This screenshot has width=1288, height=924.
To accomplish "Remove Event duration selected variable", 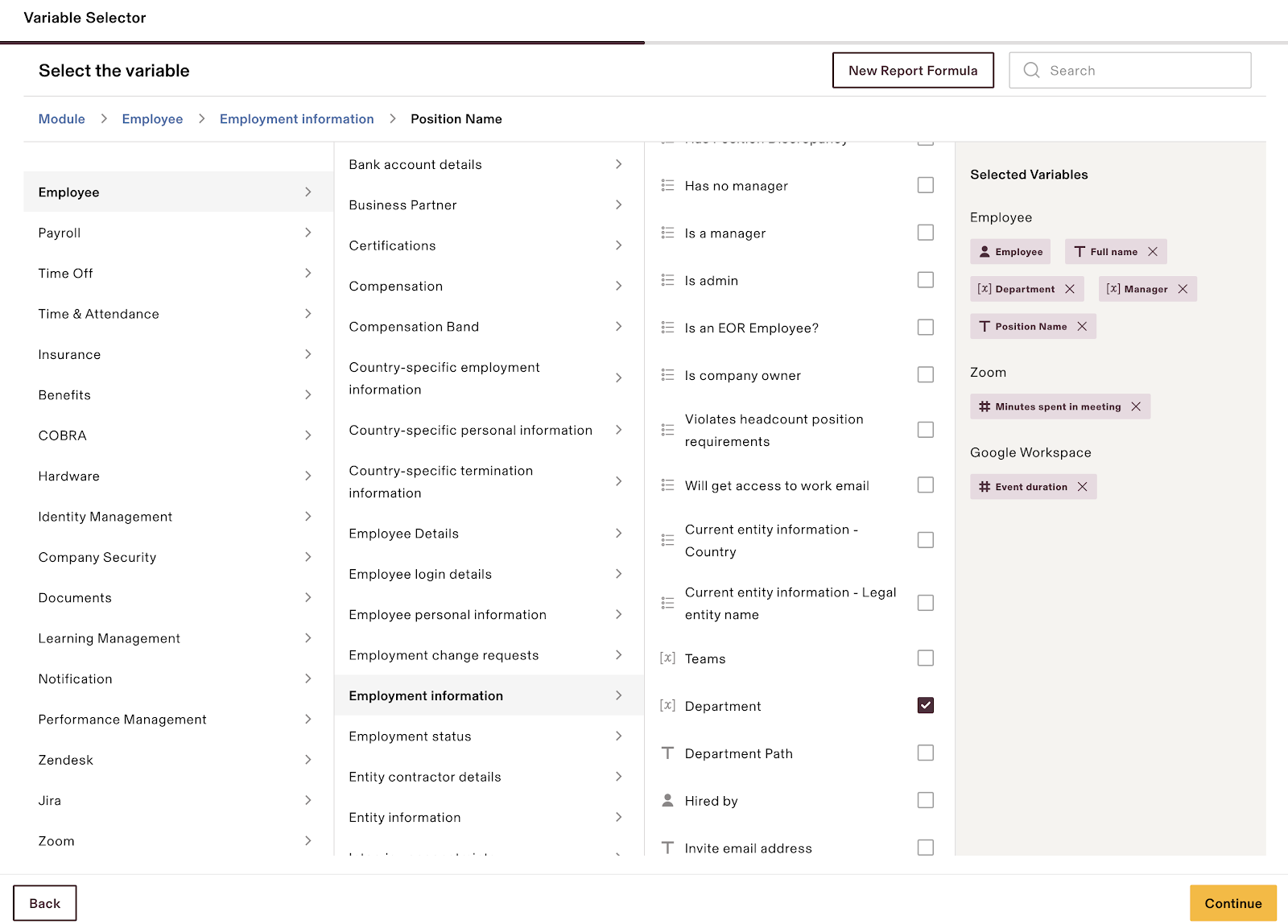I will pos(1082,486).
